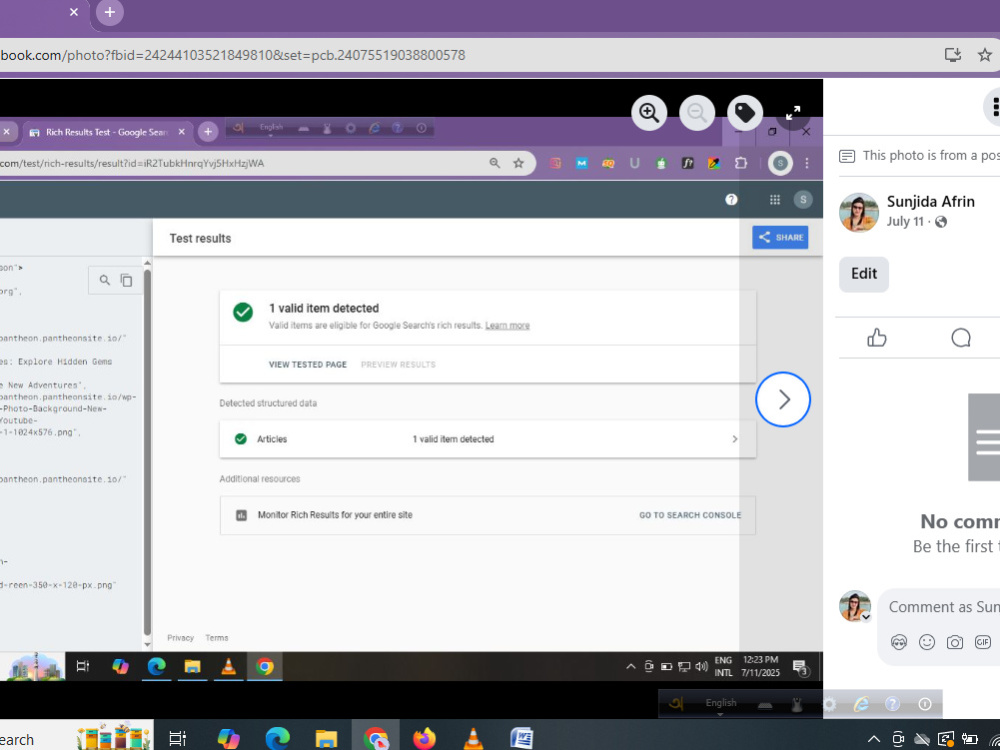1000x750 pixels.
Task: Click the OneDrive cloud tray icon
Action: [x=922, y=739]
